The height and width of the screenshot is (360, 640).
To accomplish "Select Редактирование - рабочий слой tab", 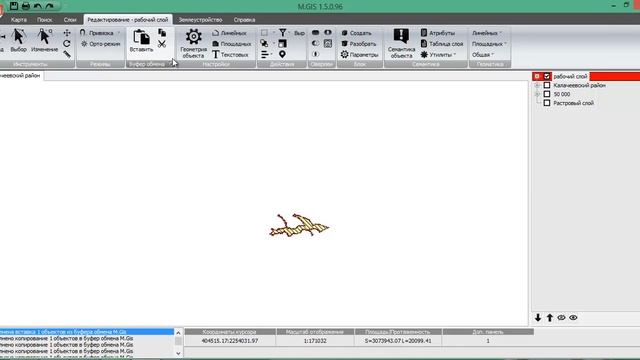I will (x=128, y=20).
